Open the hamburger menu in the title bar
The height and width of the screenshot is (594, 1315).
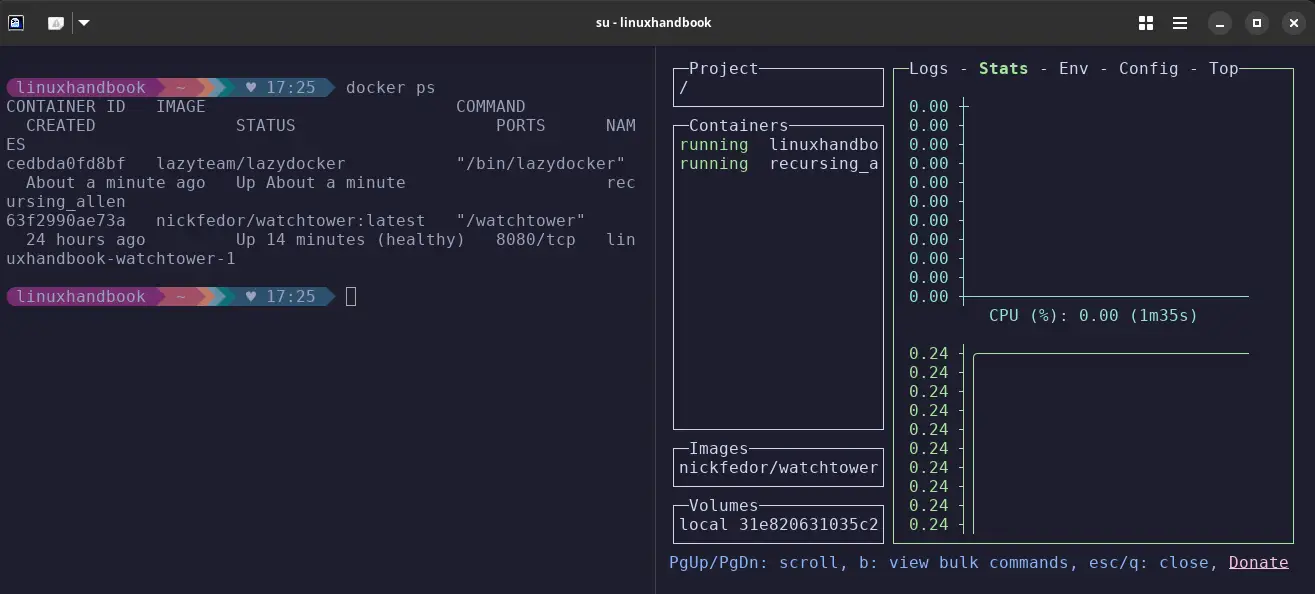(1180, 22)
